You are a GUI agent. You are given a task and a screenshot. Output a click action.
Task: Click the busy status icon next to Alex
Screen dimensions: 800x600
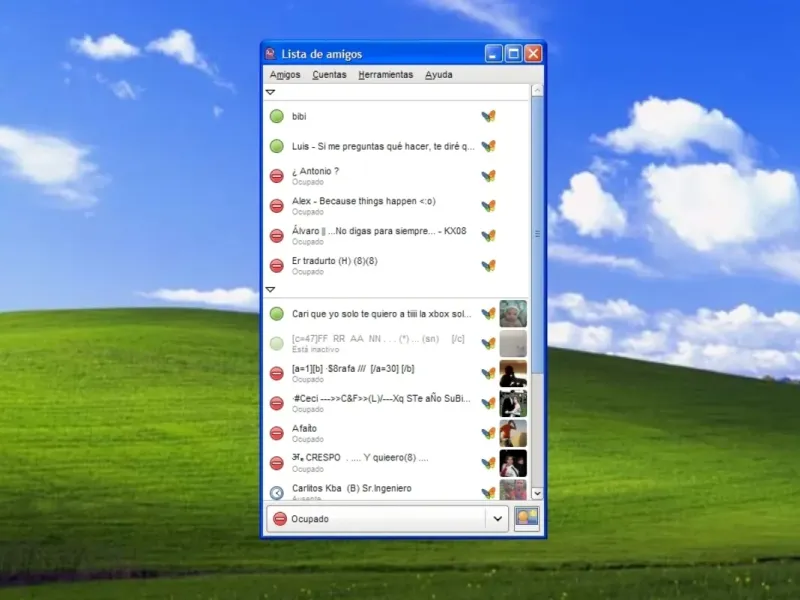pyautogui.click(x=277, y=206)
